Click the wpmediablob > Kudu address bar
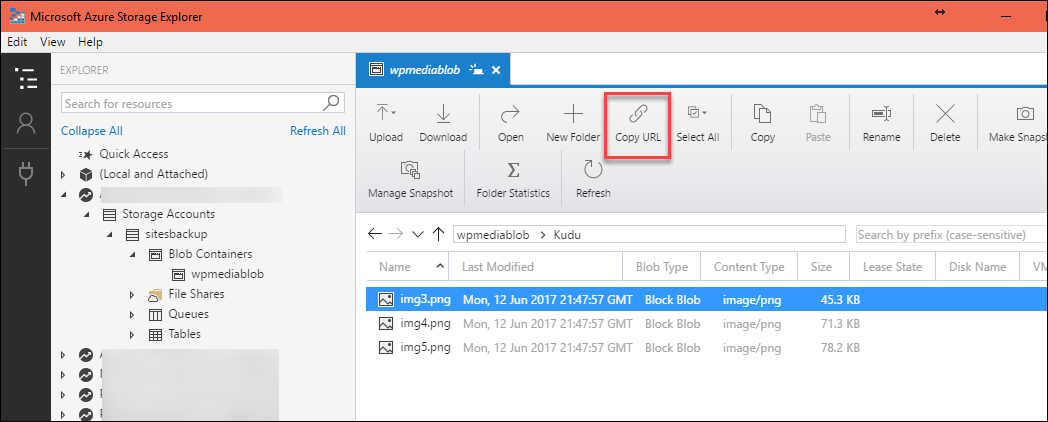1048x422 pixels. (x=648, y=234)
